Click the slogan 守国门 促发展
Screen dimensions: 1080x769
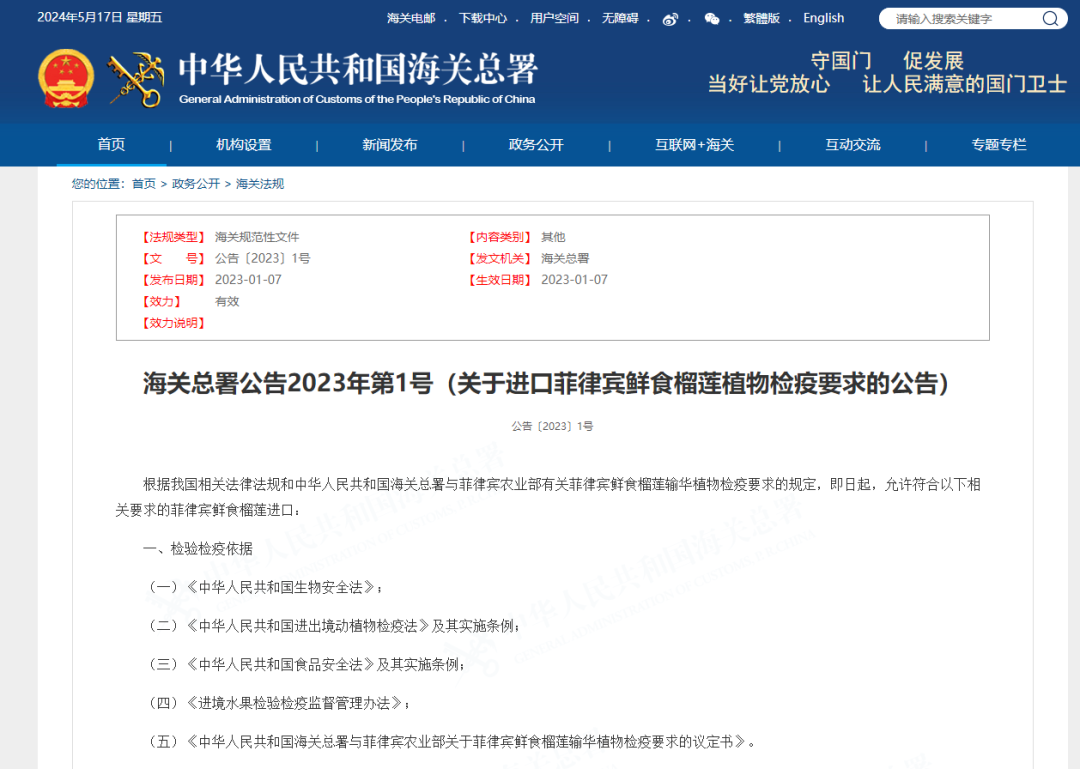pyautogui.click(x=887, y=61)
